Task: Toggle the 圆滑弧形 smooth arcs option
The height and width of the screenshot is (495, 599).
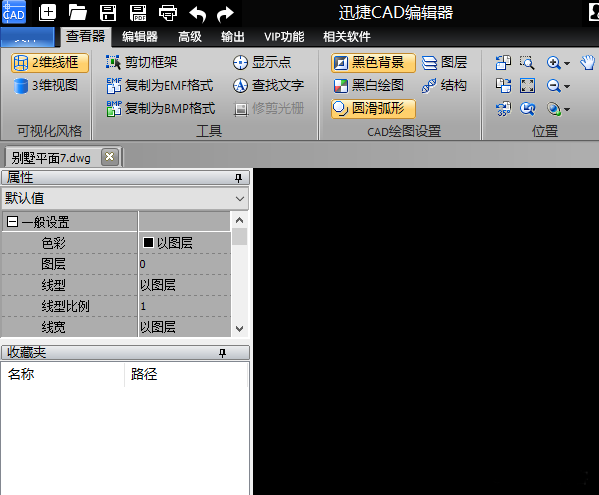Action: tap(373, 109)
